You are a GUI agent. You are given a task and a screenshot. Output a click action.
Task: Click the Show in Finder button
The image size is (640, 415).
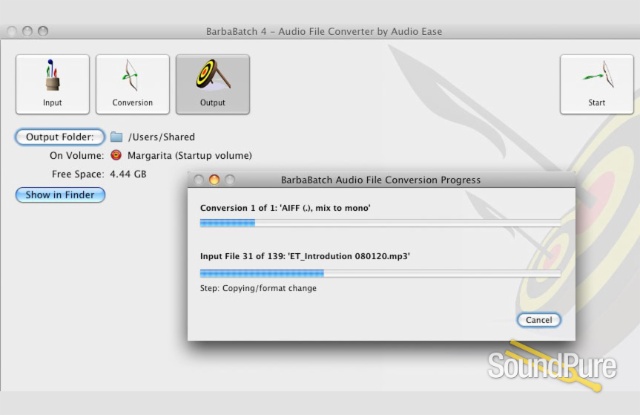click(x=59, y=195)
